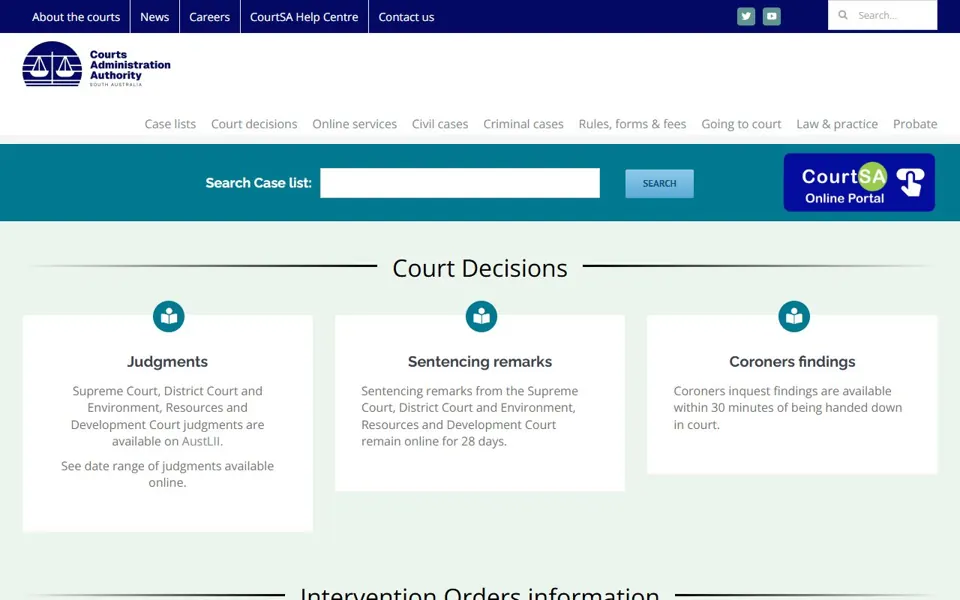Screen dimensions: 960x600
Task: Click the book icon above Sentencing remarks
Action: (481, 317)
